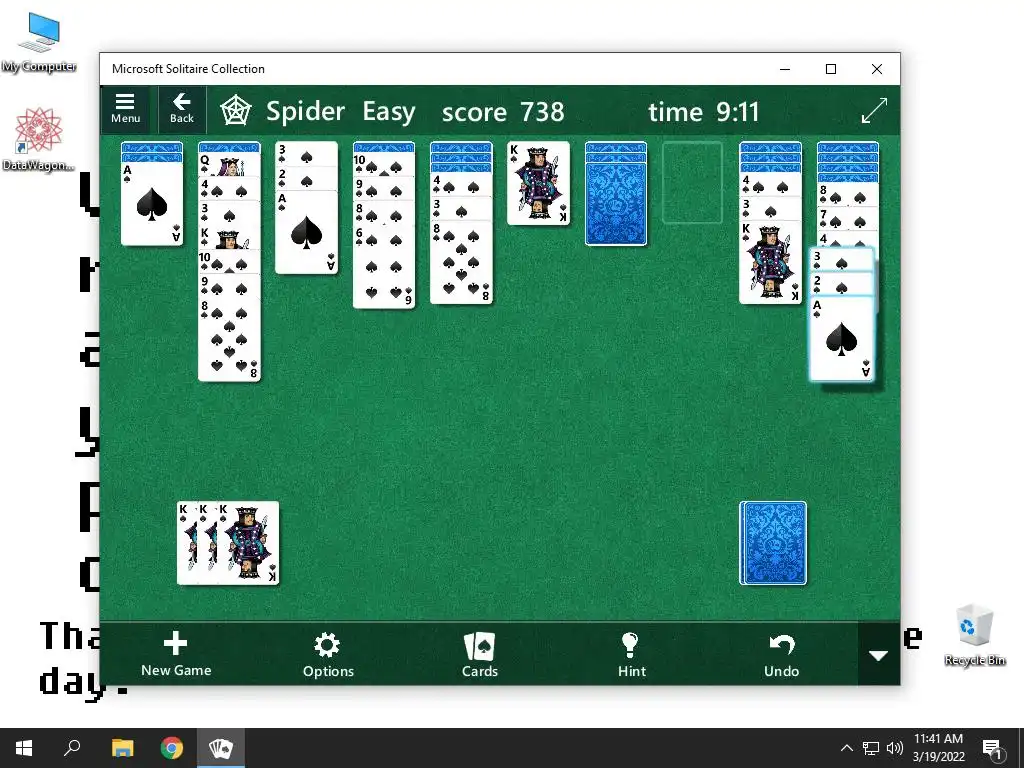
Task: Click the score 738 display
Action: (x=503, y=112)
